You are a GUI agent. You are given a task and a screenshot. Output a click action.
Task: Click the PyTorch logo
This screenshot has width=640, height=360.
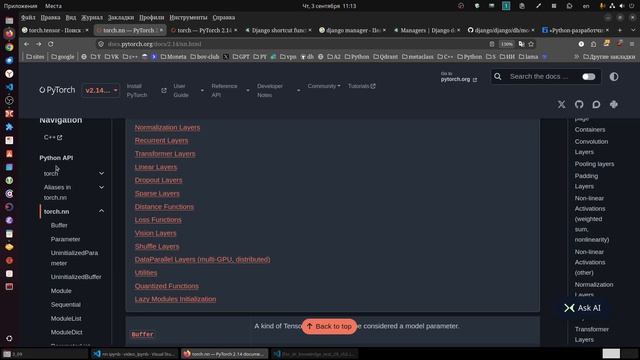57,90
